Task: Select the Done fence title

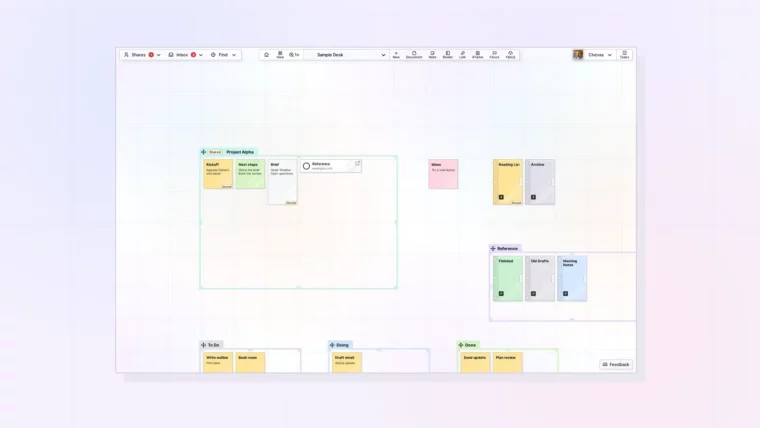Action: click(x=471, y=345)
